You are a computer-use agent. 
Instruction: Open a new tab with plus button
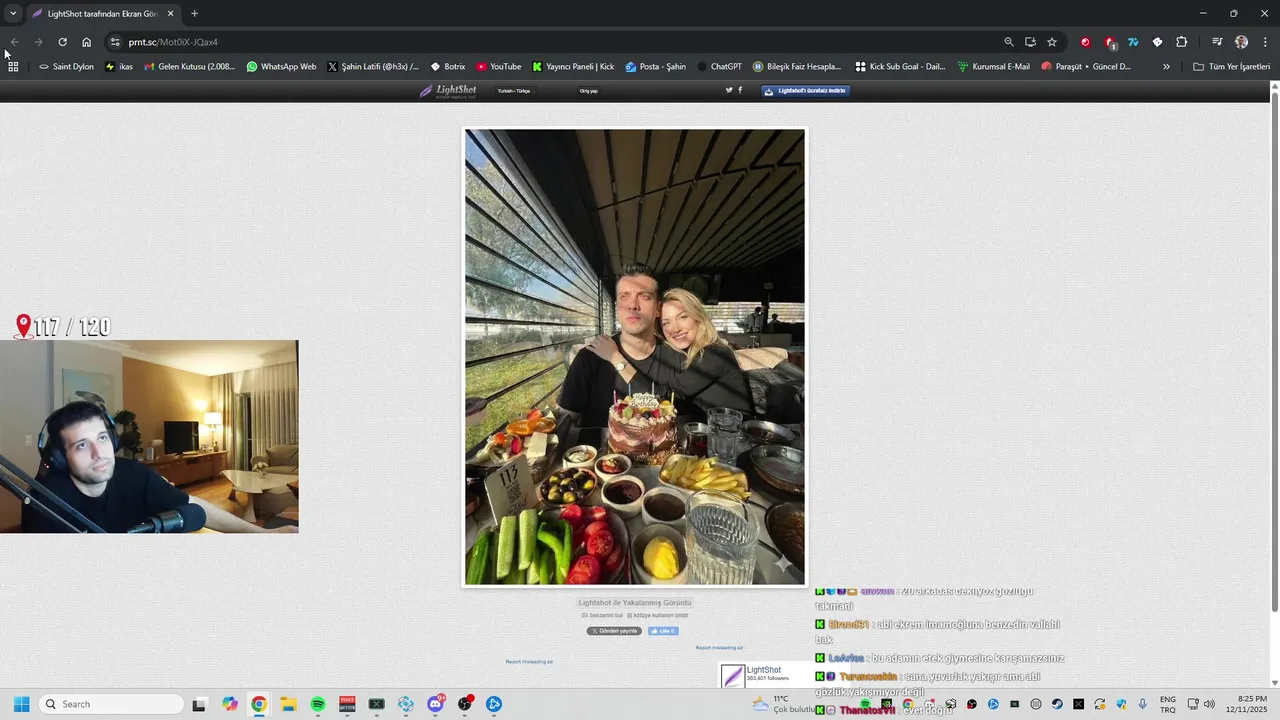coord(194,13)
